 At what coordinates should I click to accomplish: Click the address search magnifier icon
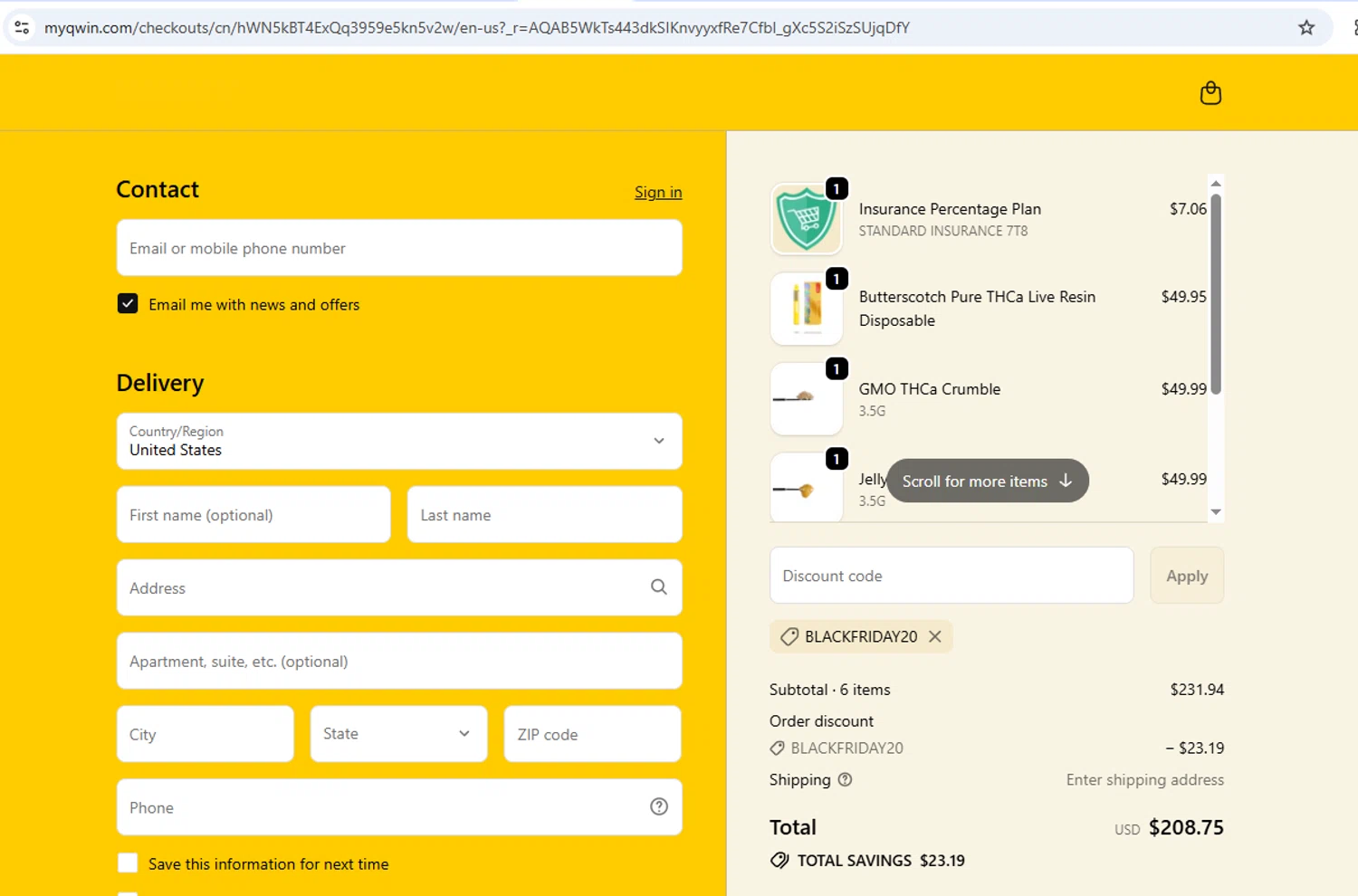[x=659, y=587]
